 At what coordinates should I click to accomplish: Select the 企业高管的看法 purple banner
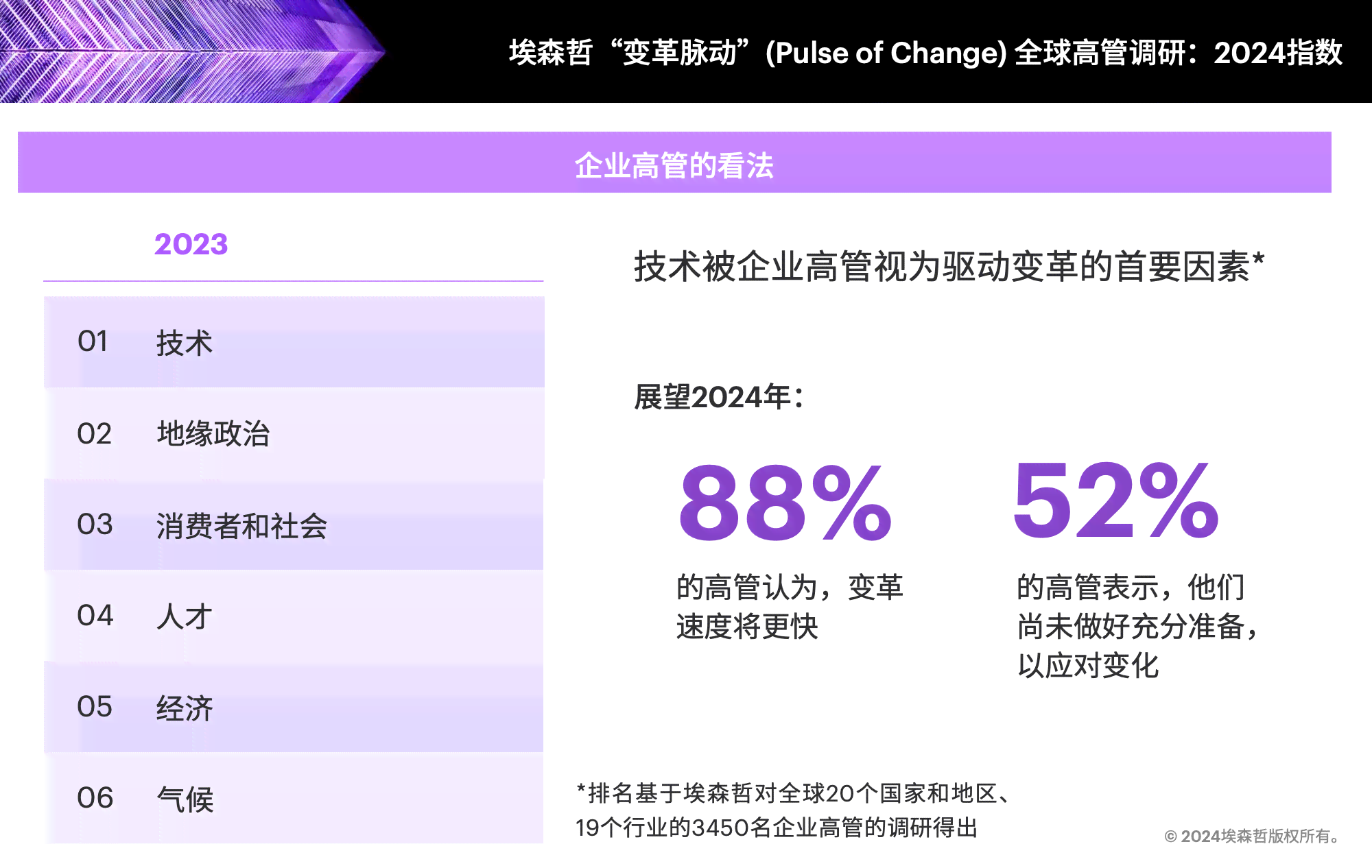click(x=674, y=162)
